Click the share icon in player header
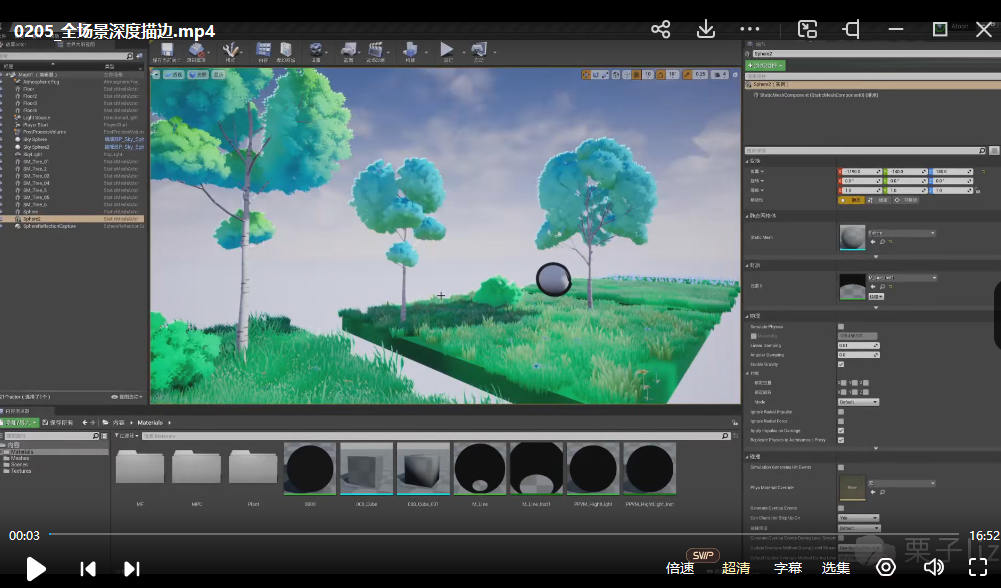The height and width of the screenshot is (588, 1001). [660, 30]
